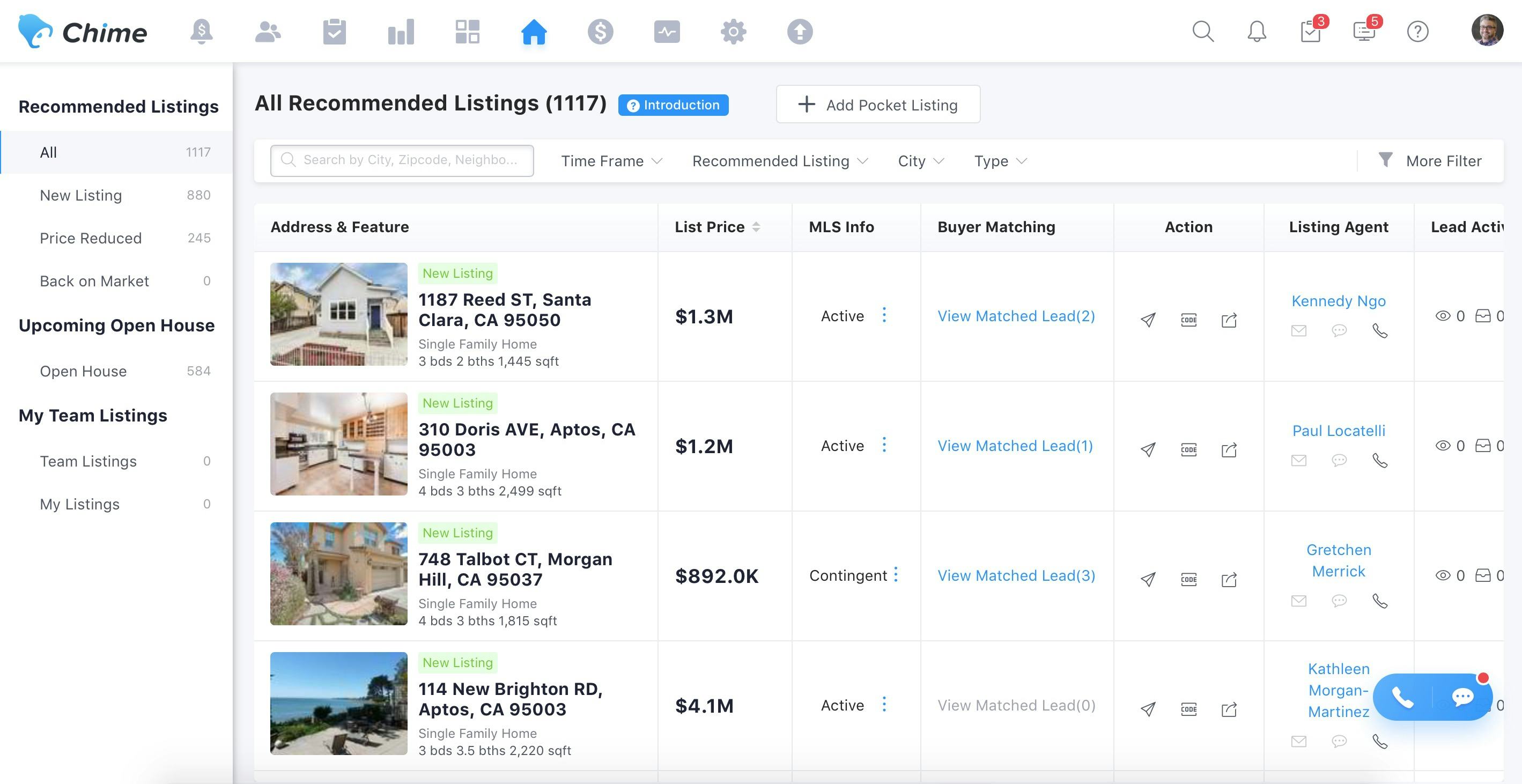Screen dimensions: 1522x784
Task: Share the 748 Talbot CT listing externally
Action: pos(1230,580)
